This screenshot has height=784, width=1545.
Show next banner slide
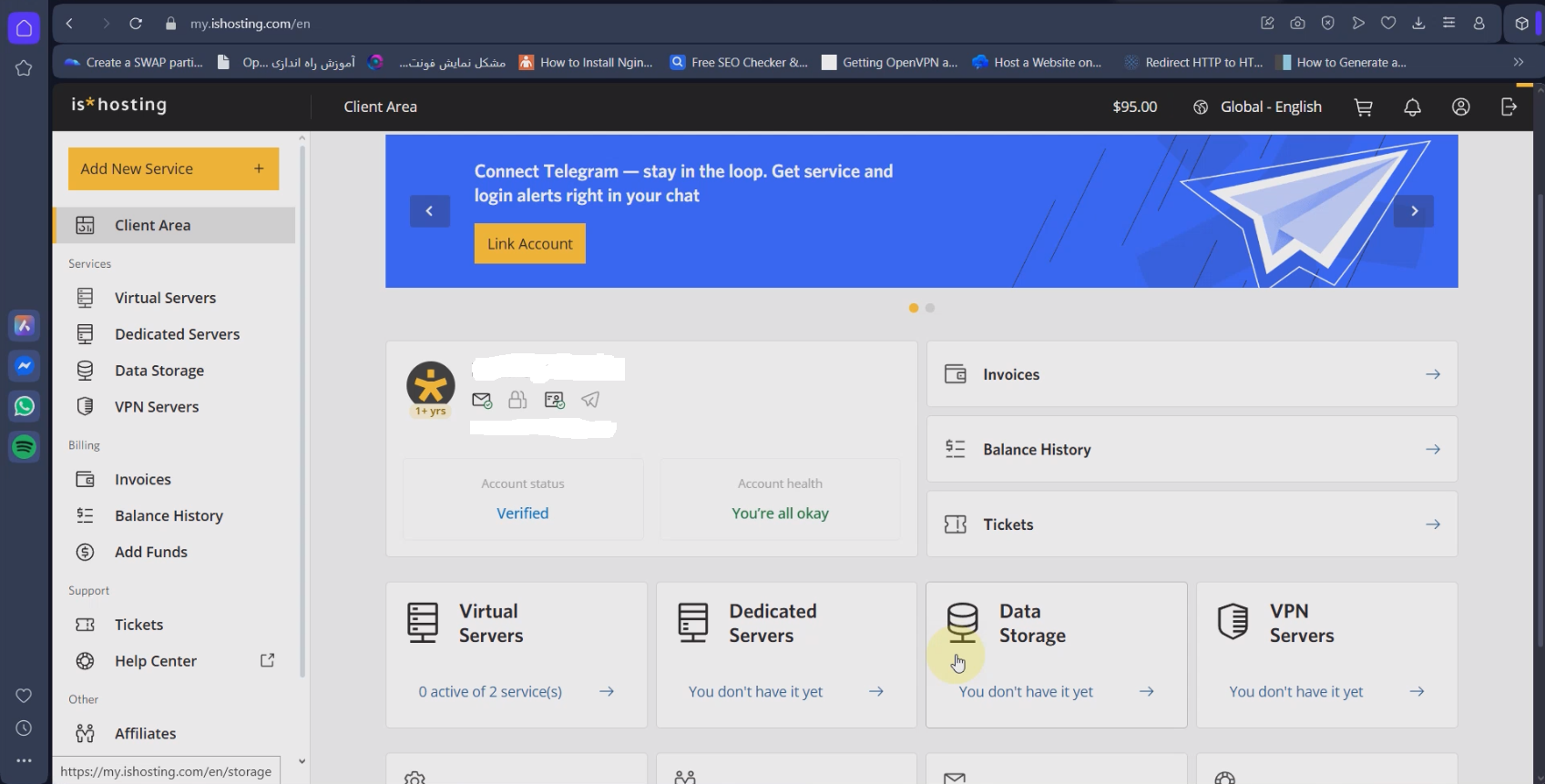coord(1414,211)
